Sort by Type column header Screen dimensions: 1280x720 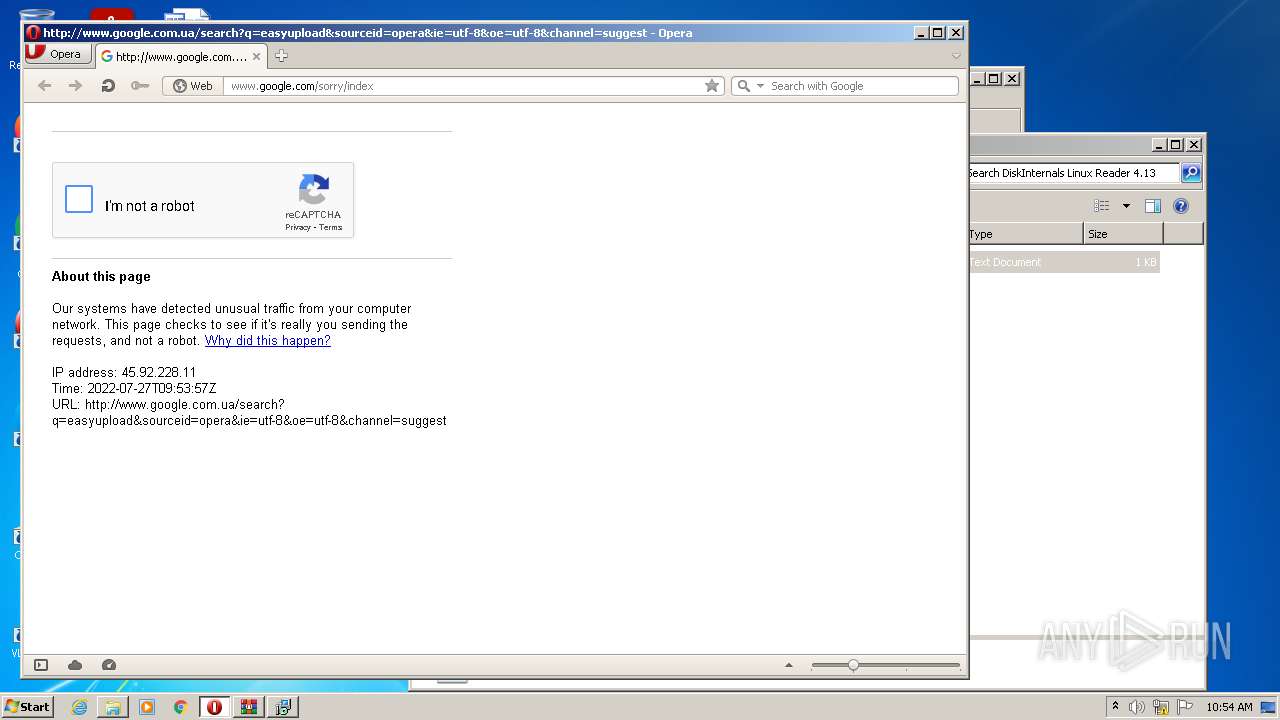[1025, 234]
